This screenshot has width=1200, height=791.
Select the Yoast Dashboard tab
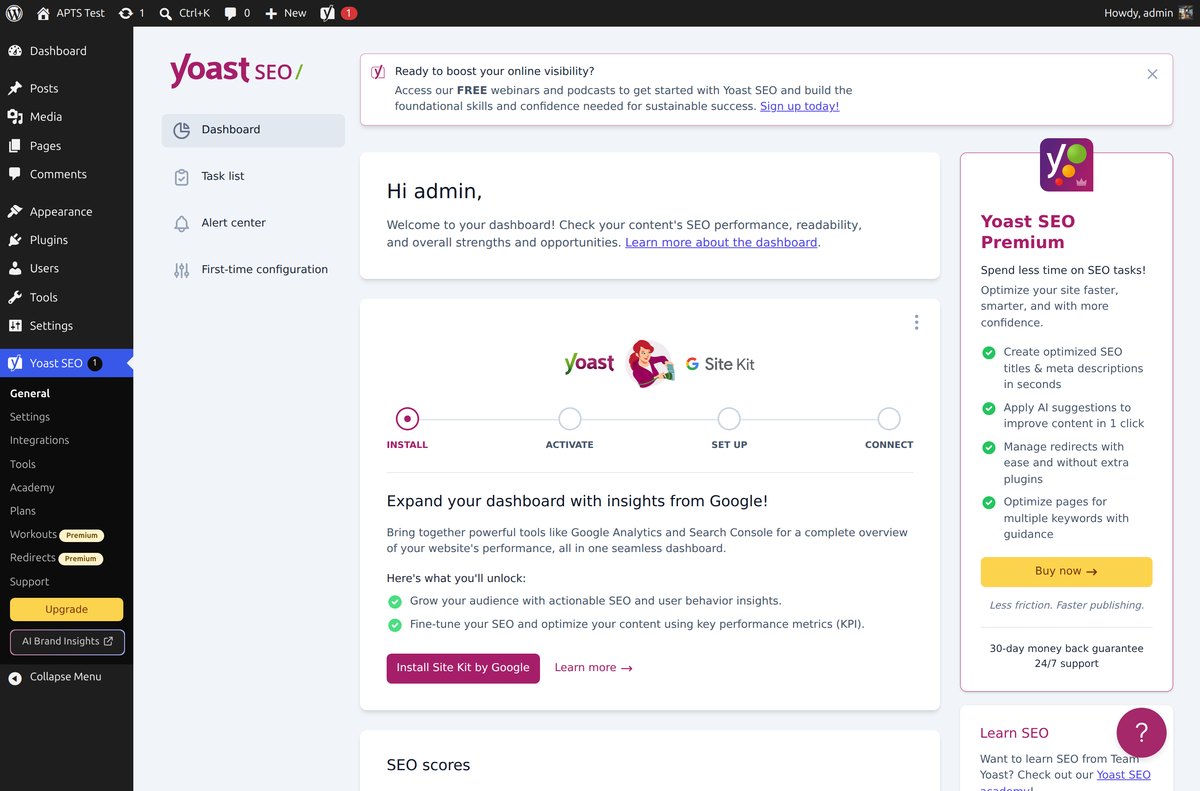(x=253, y=130)
